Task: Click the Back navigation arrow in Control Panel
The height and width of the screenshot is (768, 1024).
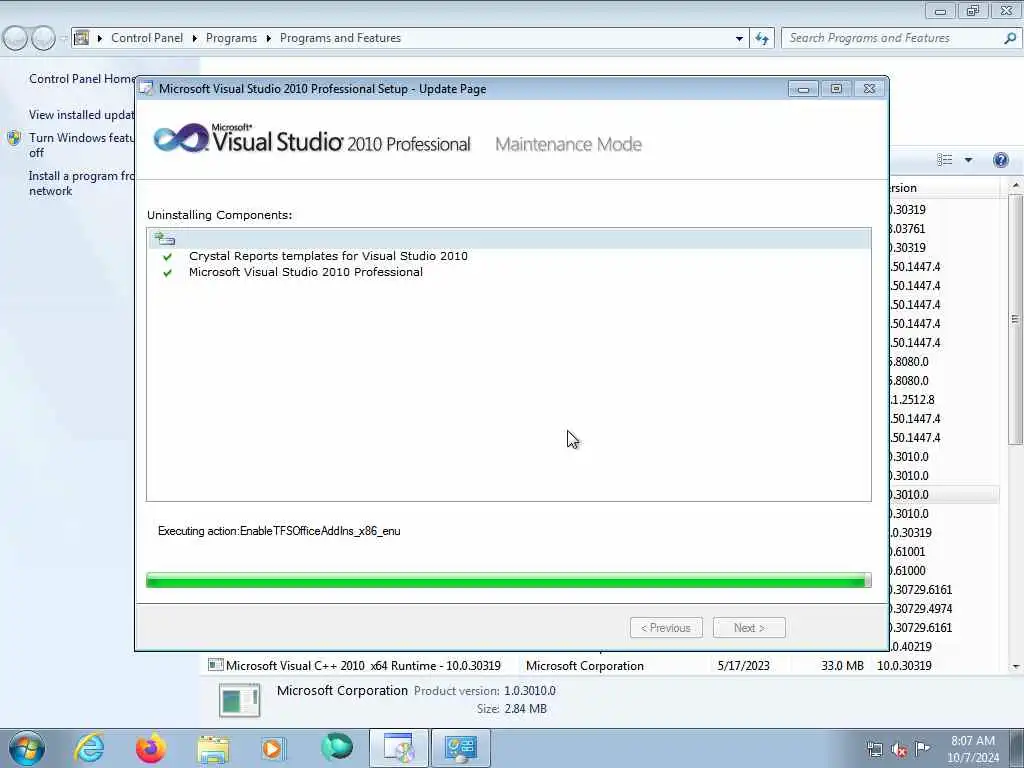Action: [x=15, y=39]
